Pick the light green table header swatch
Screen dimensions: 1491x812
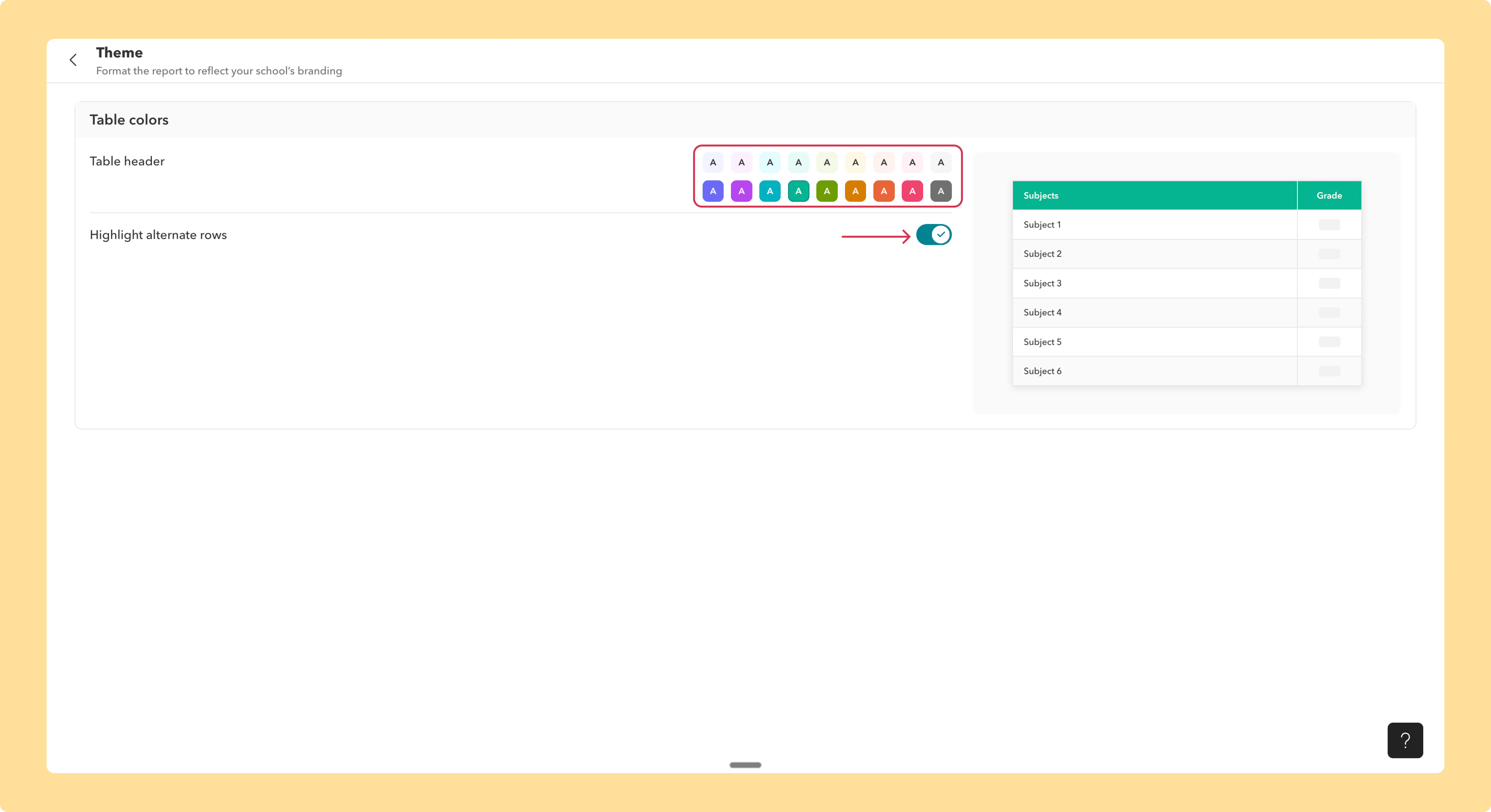(x=827, y=162)
